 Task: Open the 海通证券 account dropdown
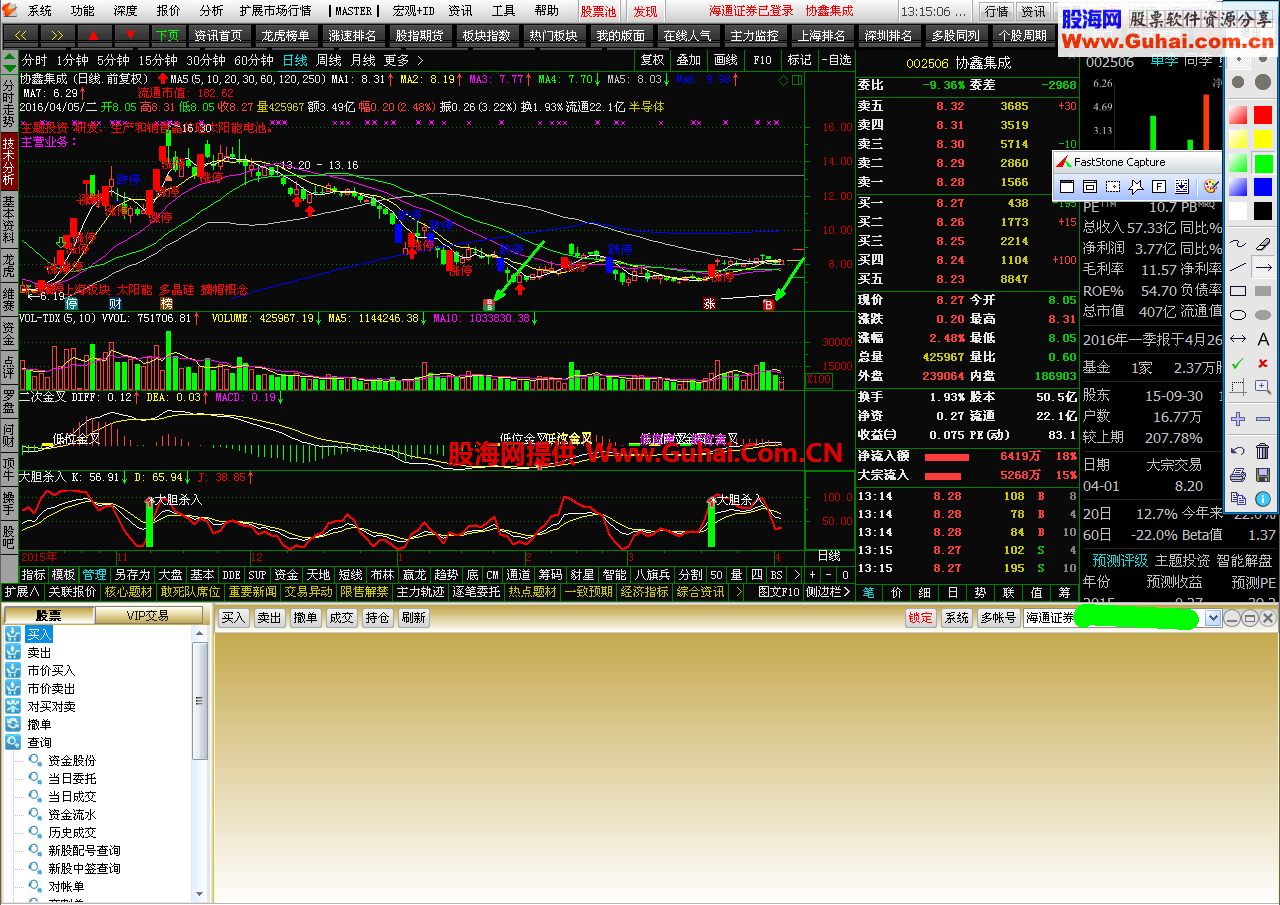coord(1214,618)
